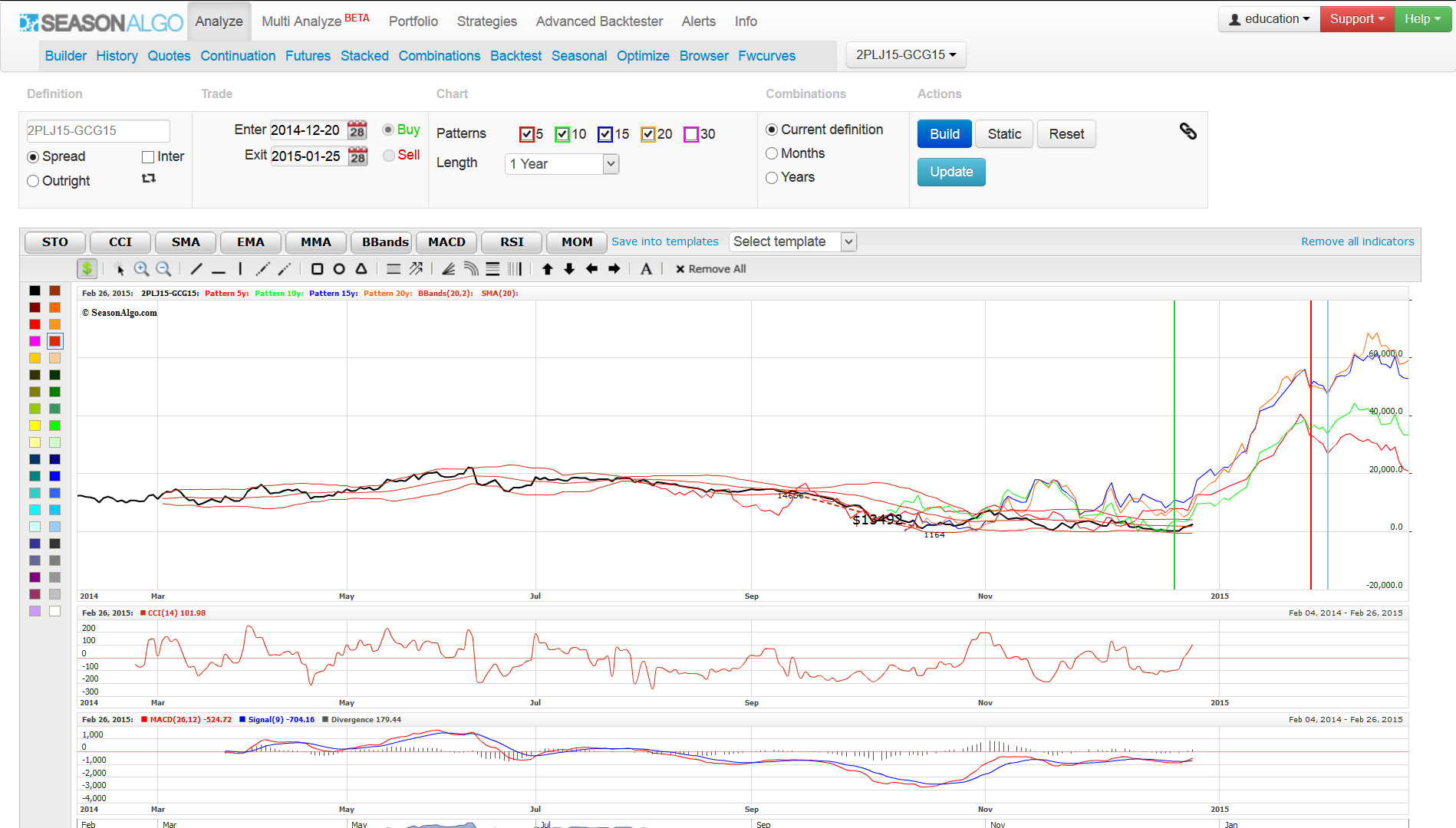Screen dimensions: 1456x828
Task: Select the fan lines tool
Action: click(x=449, y=269)
